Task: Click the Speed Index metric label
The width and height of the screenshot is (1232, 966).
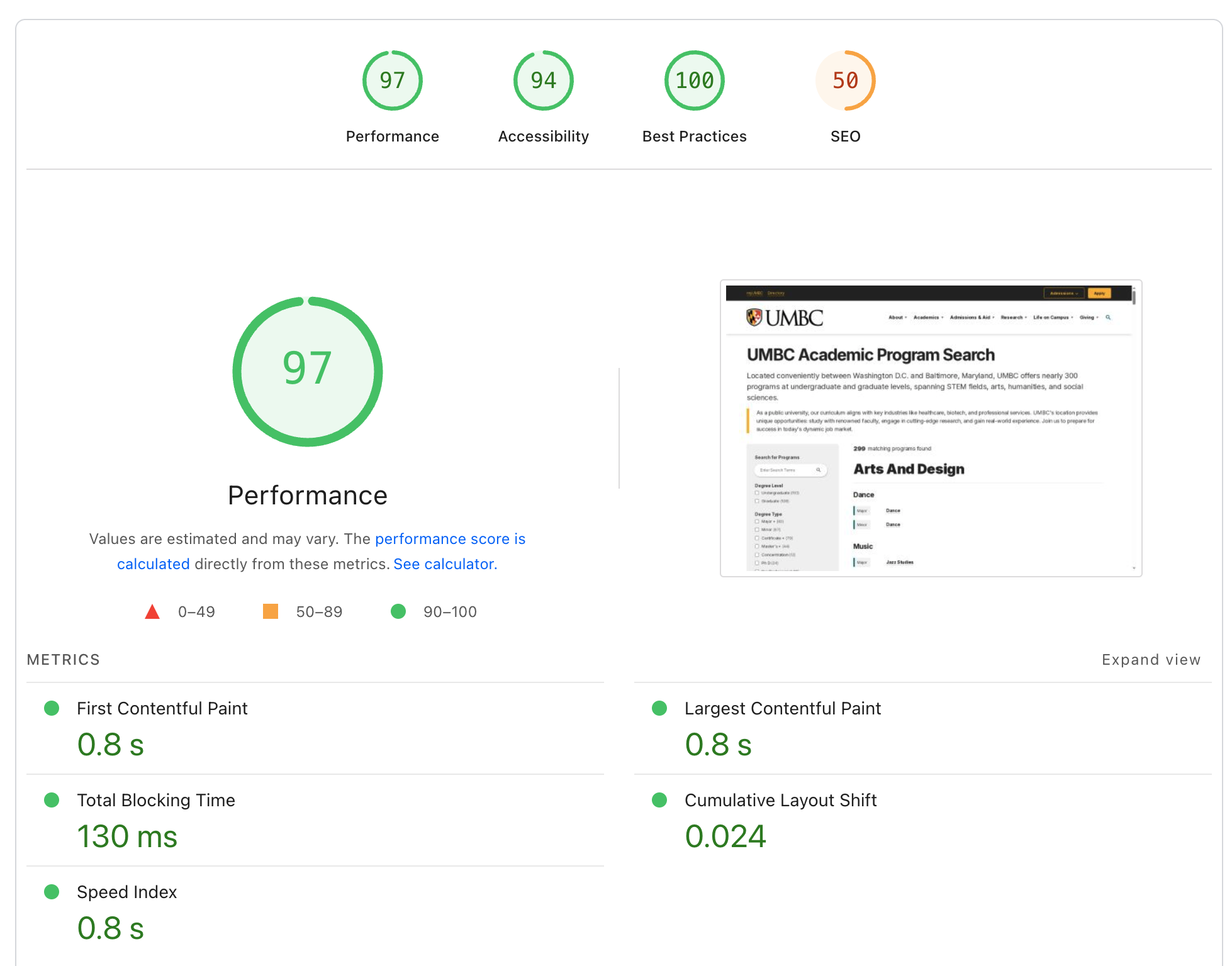Action: [127, 892]
